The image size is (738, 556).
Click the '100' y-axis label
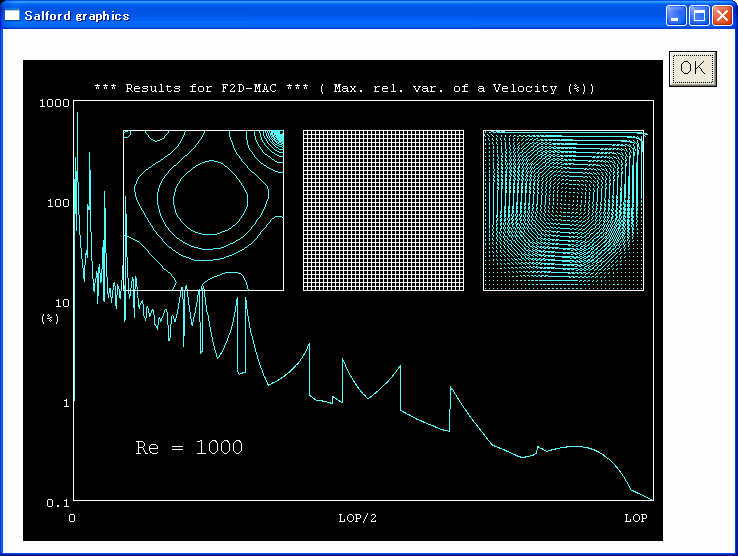[58, 203]
